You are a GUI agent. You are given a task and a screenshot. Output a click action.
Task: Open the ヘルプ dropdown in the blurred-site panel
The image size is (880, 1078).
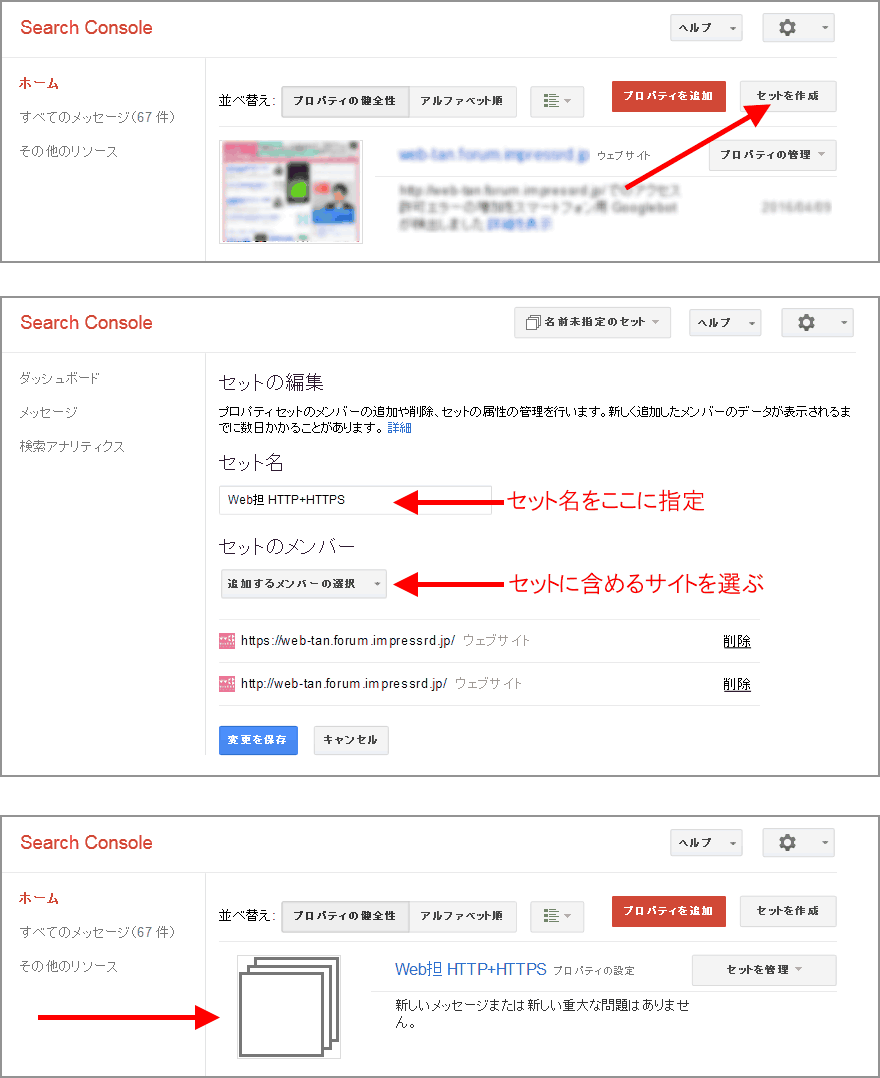pos(706,28)
